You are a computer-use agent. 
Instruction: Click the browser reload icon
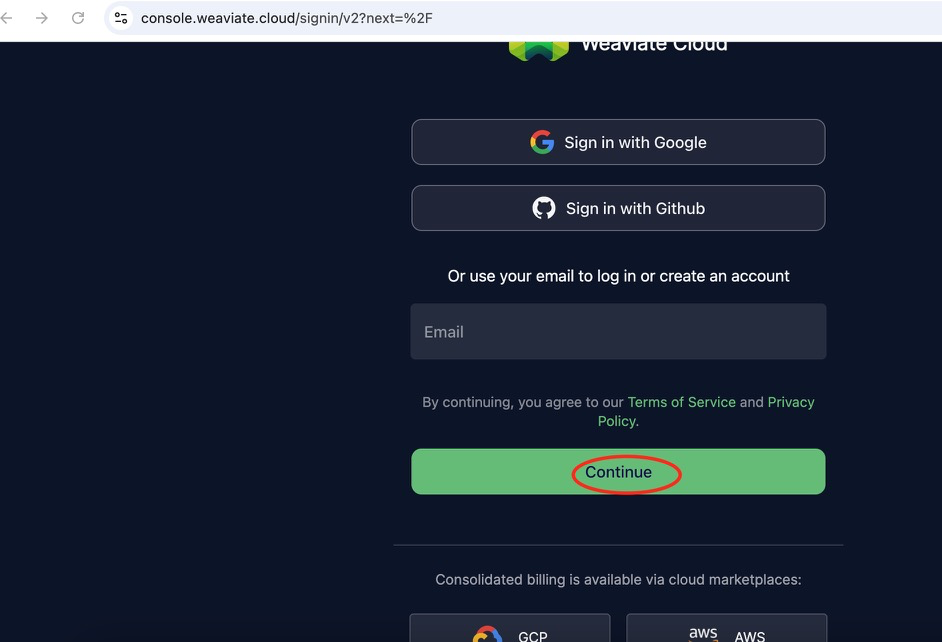[x=78, y=18]
